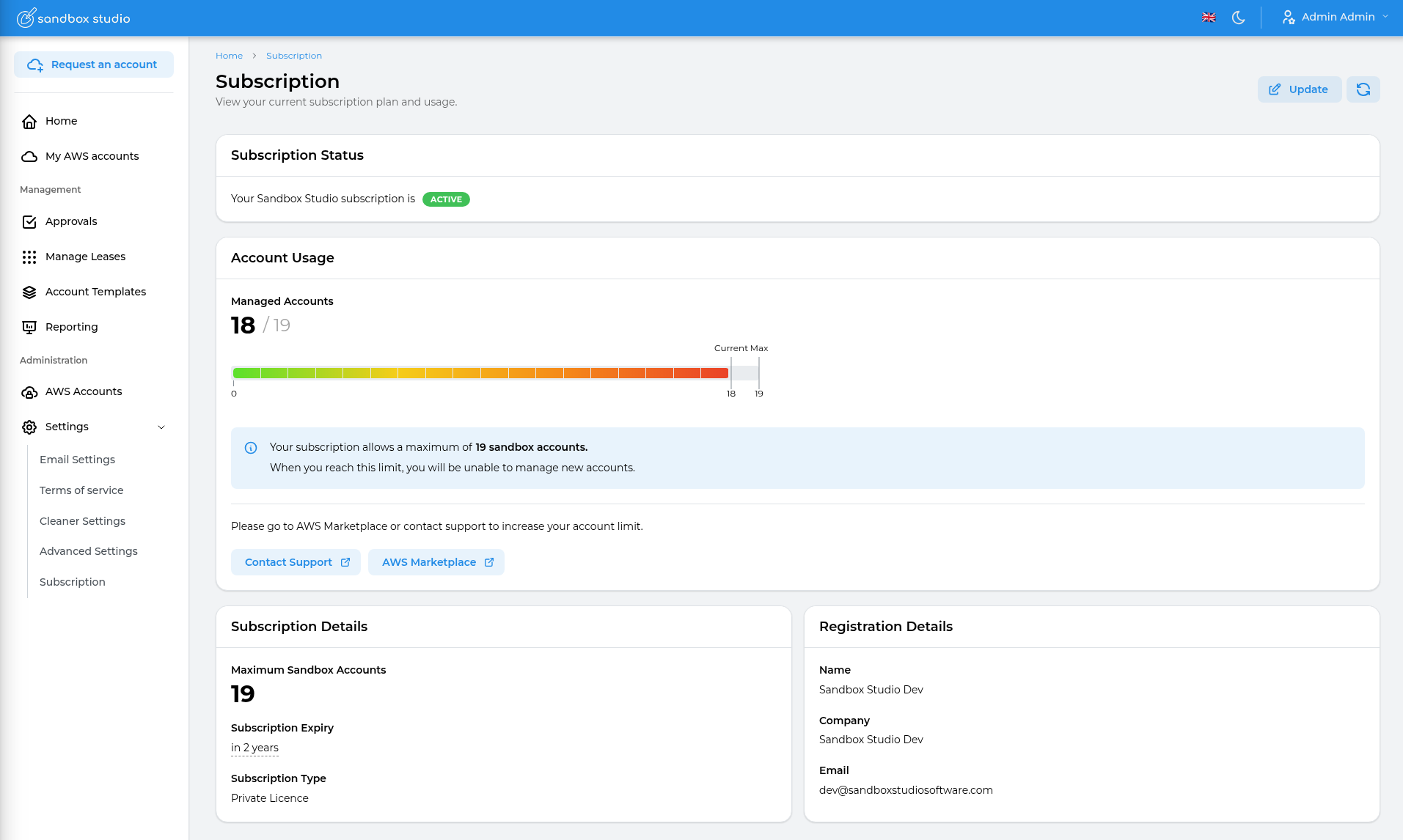Open the language flag selector
The height and width of the screenshot is (840, 1403).
point(1209,18)
